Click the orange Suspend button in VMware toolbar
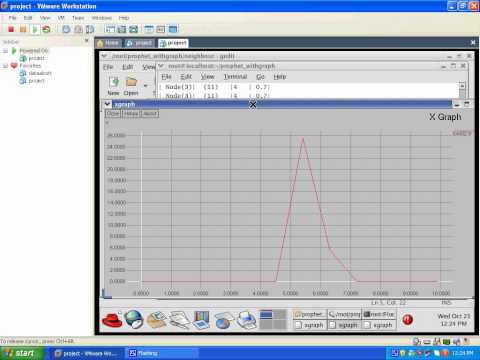Image resolution: width=480 pixels, height=360 pixels. 23,29
